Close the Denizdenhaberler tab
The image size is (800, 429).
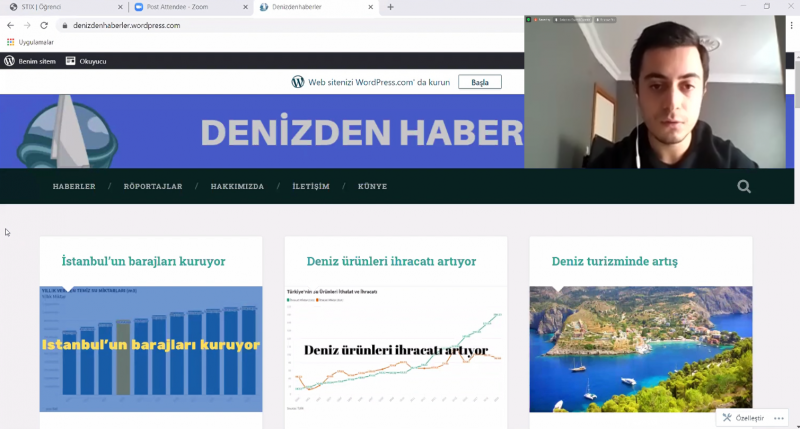coord(371,7)
